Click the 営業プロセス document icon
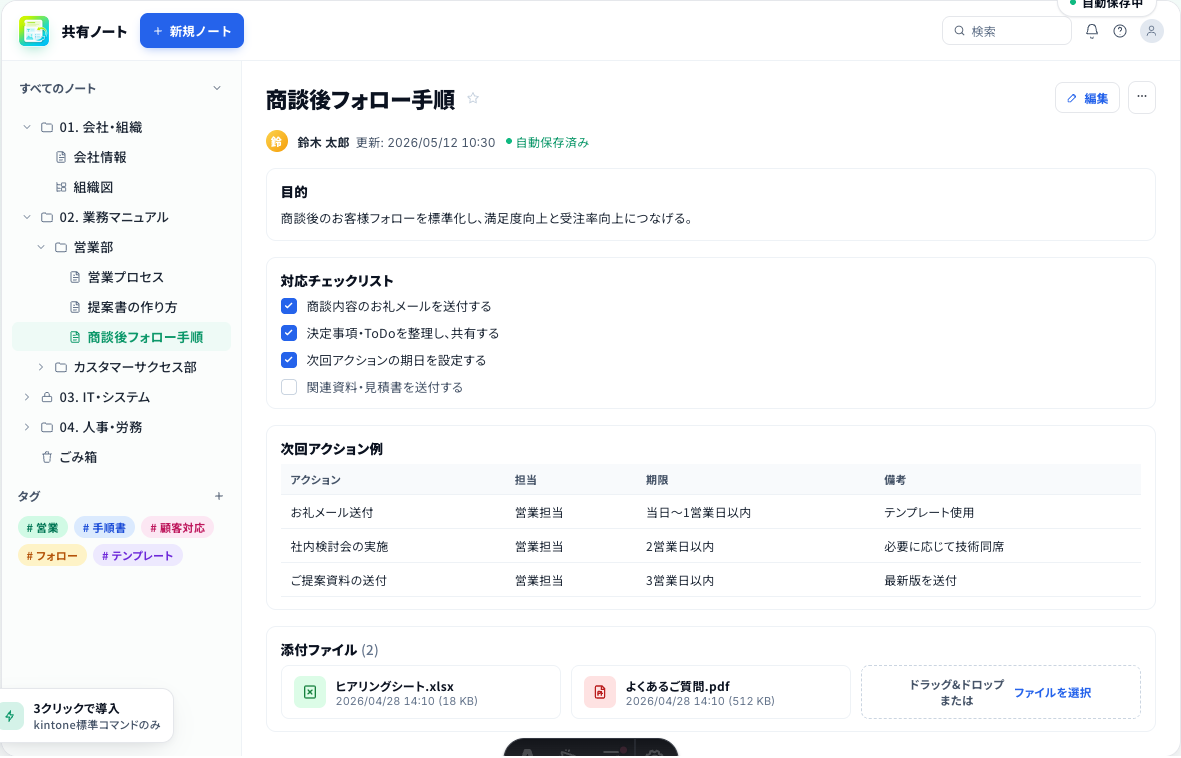1181x758 pixels. tap(75, 277)
